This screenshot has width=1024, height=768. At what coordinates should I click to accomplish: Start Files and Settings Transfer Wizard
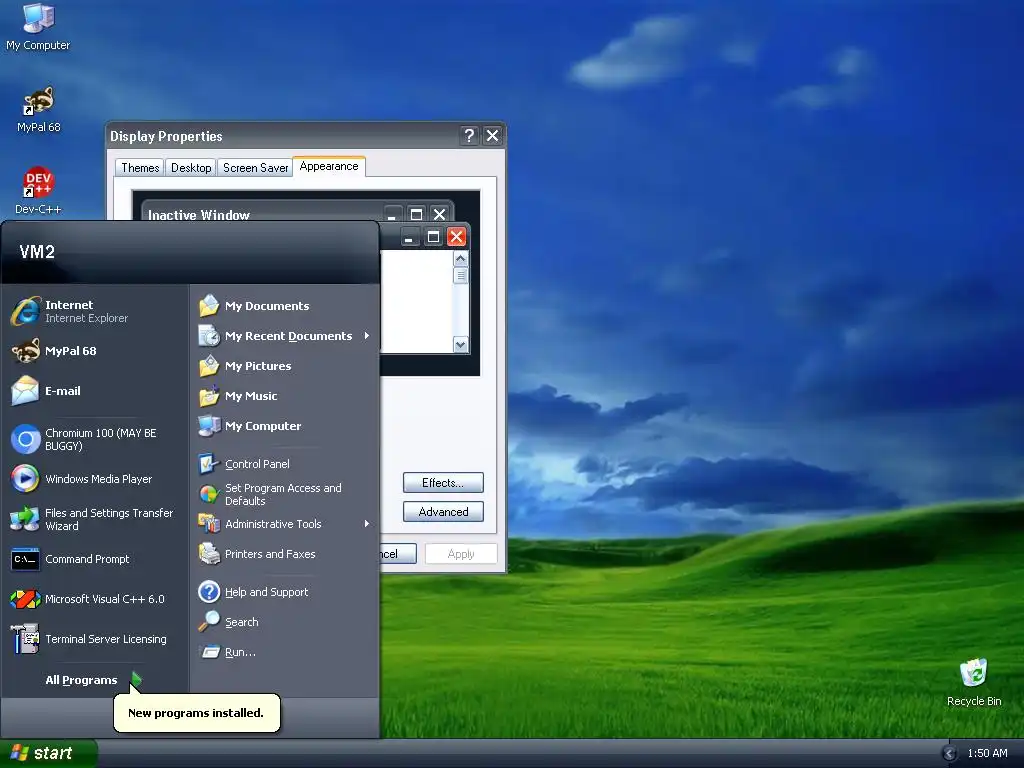[x=95, y=519]
